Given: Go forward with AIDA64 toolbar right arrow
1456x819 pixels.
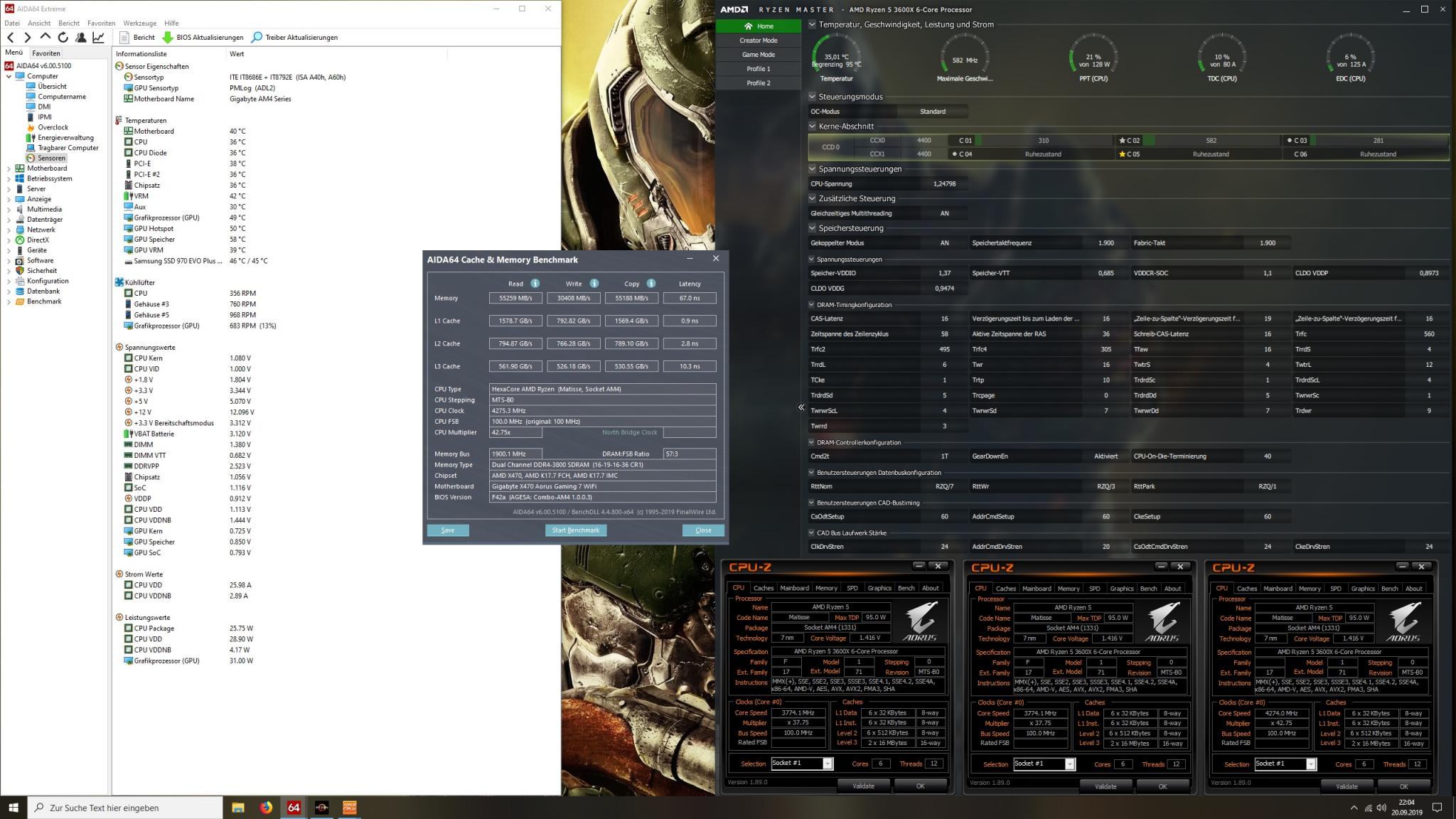Looking at the screenshot, I should [x=27, y=37].
